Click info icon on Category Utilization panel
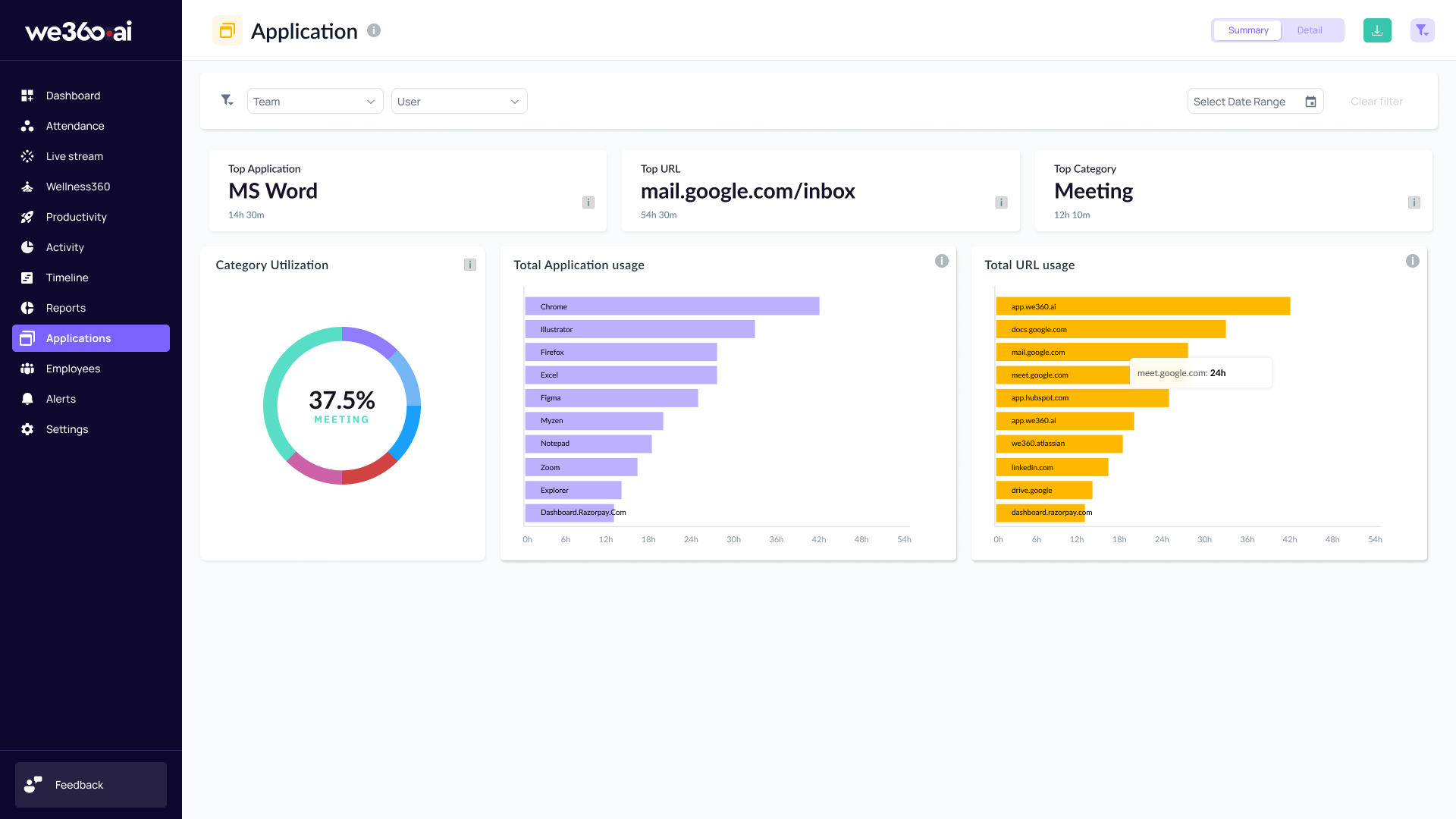1456x819 pixels. (470, 265)
